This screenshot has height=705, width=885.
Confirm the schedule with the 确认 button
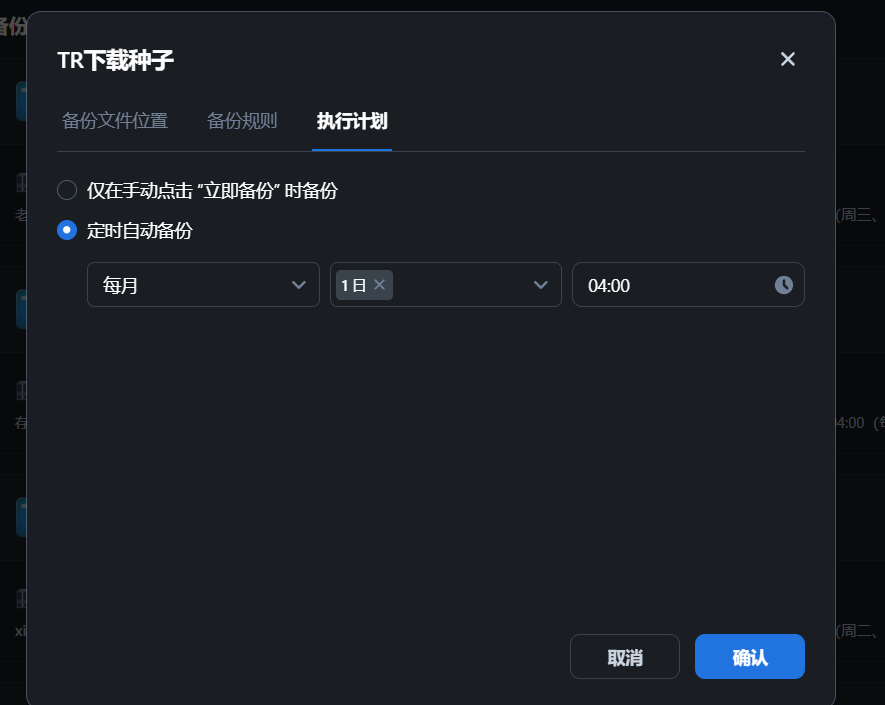pyautogui.click(x=749, y=656)
